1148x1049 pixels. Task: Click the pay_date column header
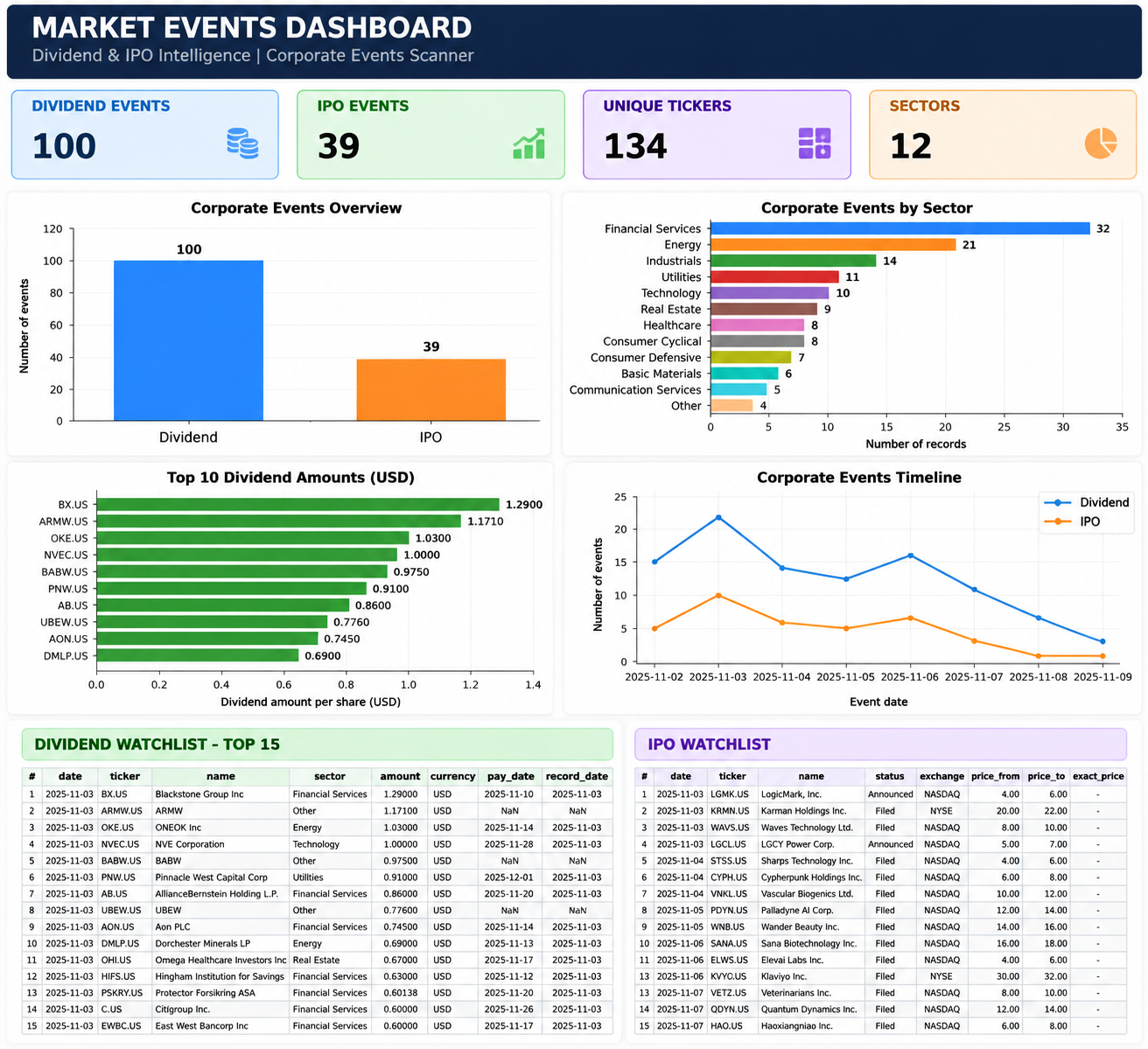[510, 776]
